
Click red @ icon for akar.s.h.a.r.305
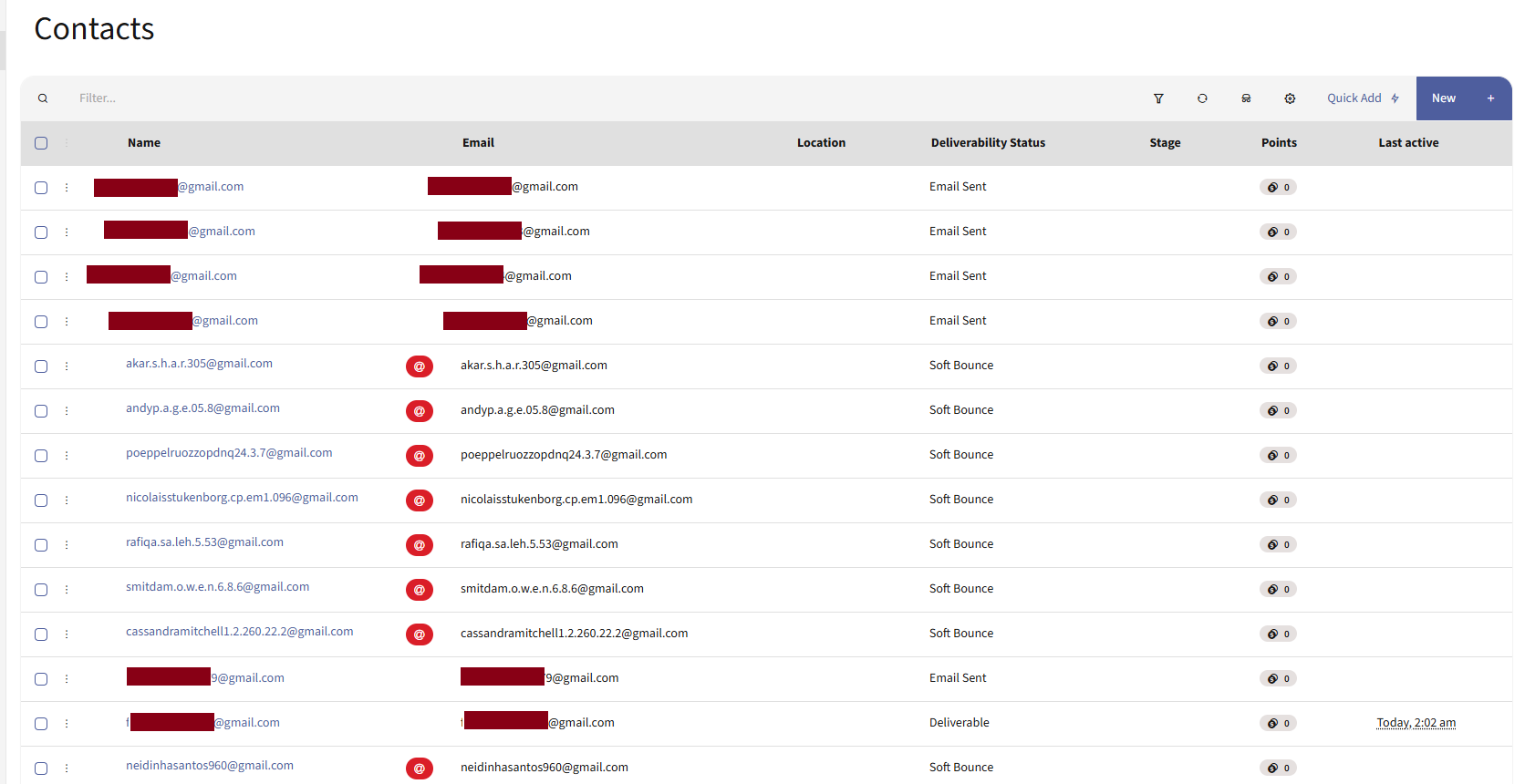420,366
